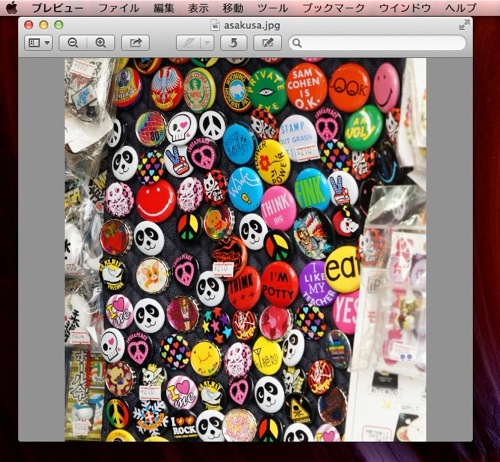
Task: Close the asakusa.jpg window
Action: [x=29, y=25]
